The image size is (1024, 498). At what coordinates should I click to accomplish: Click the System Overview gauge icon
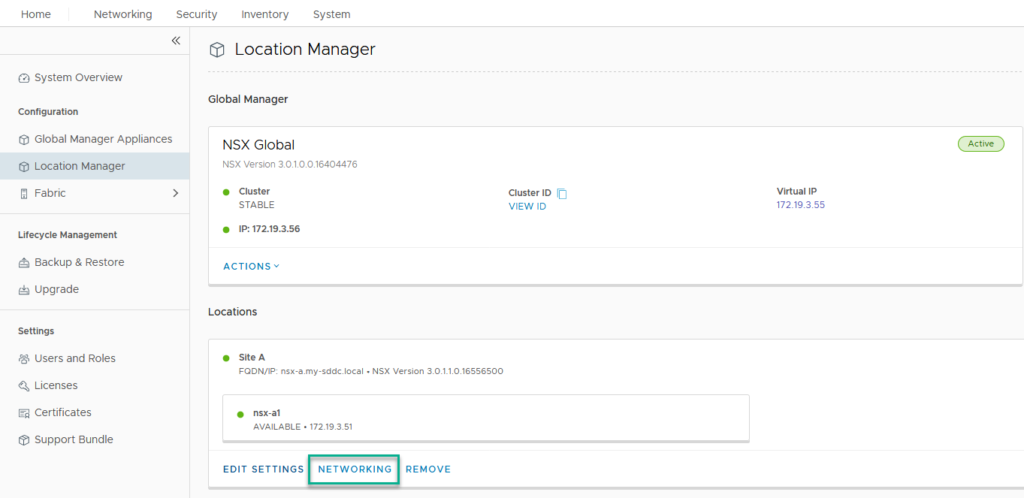[24, 78]
